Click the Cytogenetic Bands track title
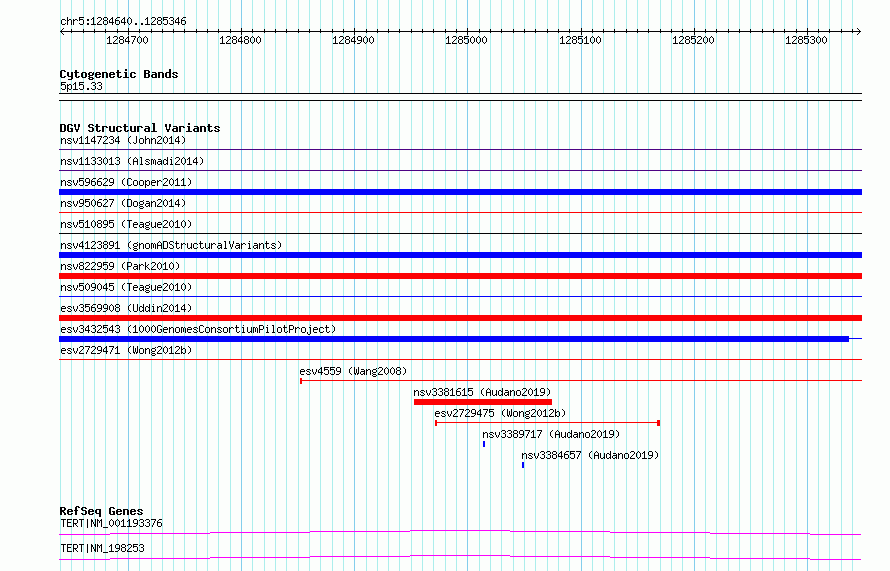Screen dimensions: 890x571 [x=119, y=74]
